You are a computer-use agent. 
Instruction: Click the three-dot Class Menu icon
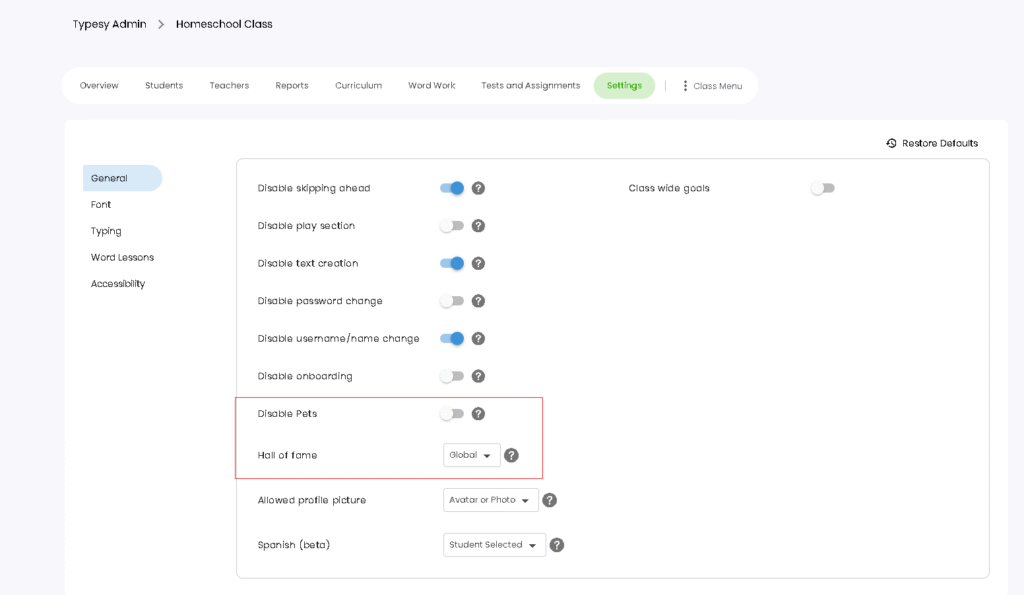tap(685, 86)
